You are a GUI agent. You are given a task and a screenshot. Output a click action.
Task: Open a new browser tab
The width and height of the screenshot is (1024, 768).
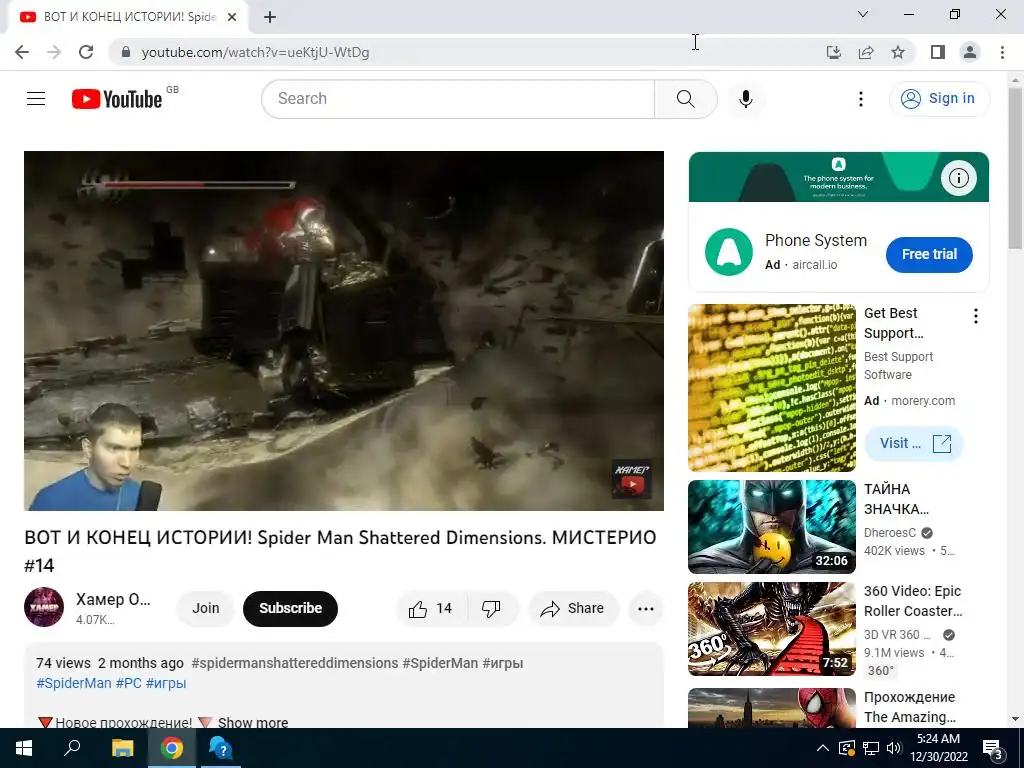click(270, 17)
